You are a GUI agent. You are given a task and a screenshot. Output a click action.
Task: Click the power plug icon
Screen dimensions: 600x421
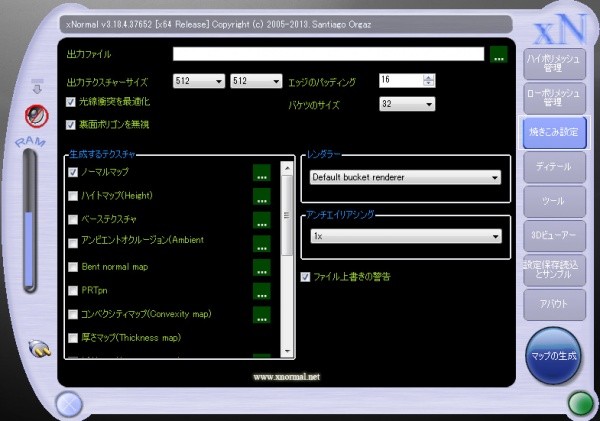click(40, 349)
